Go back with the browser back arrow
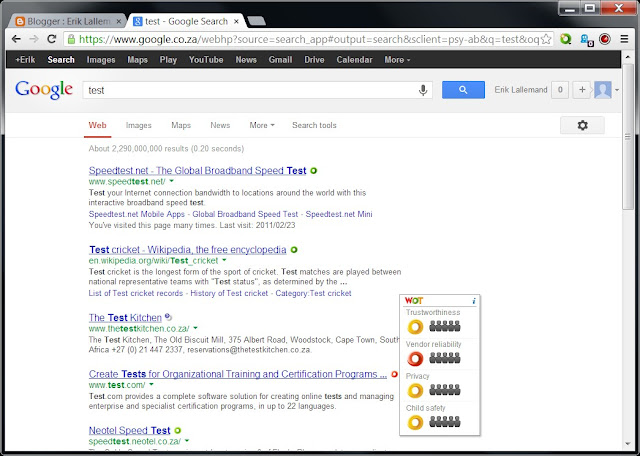The image size is (640, 456). pyautogui.click(x=16, y=39)
